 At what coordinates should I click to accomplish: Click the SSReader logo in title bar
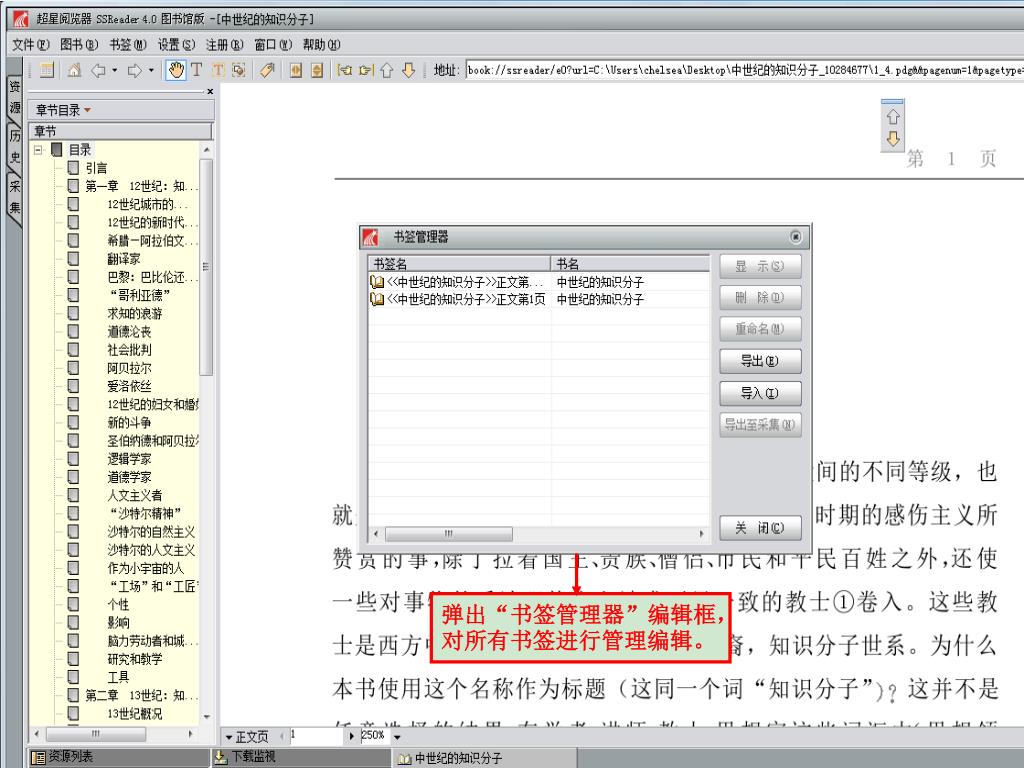point(21,19)
